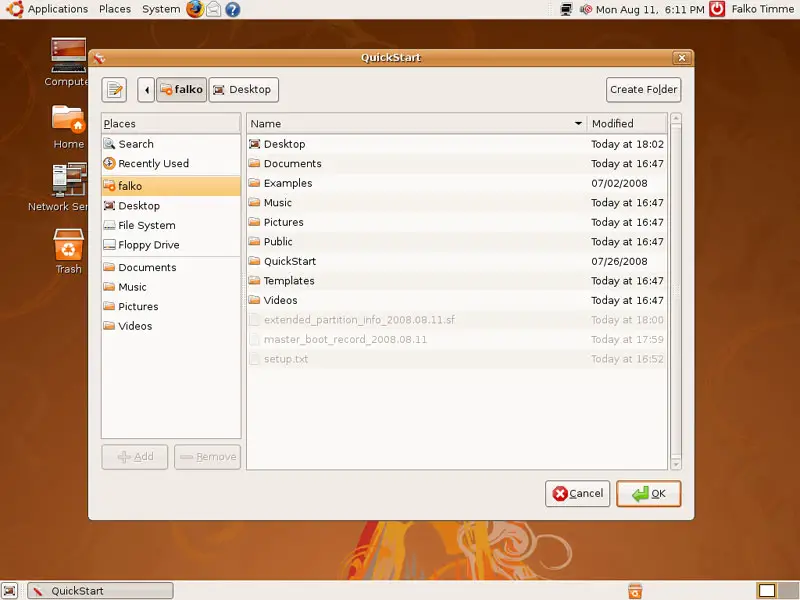Close the QuickStart dialog window
The width and height of the screenshot is (800, 600).
(682, 58)
